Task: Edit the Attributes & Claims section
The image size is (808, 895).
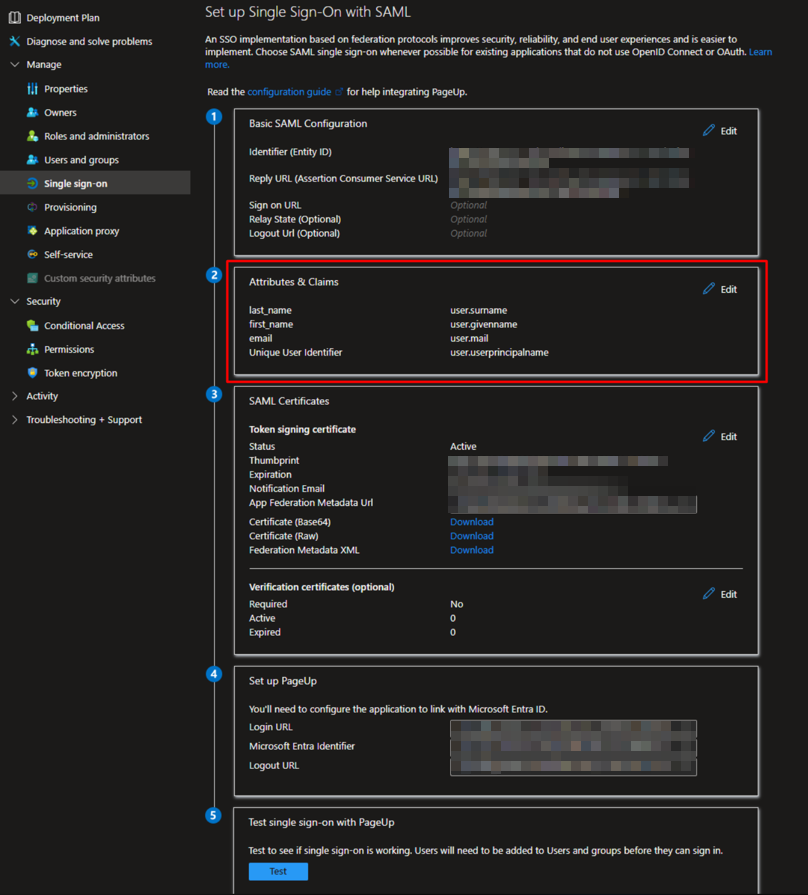Action: coord(720,289)
